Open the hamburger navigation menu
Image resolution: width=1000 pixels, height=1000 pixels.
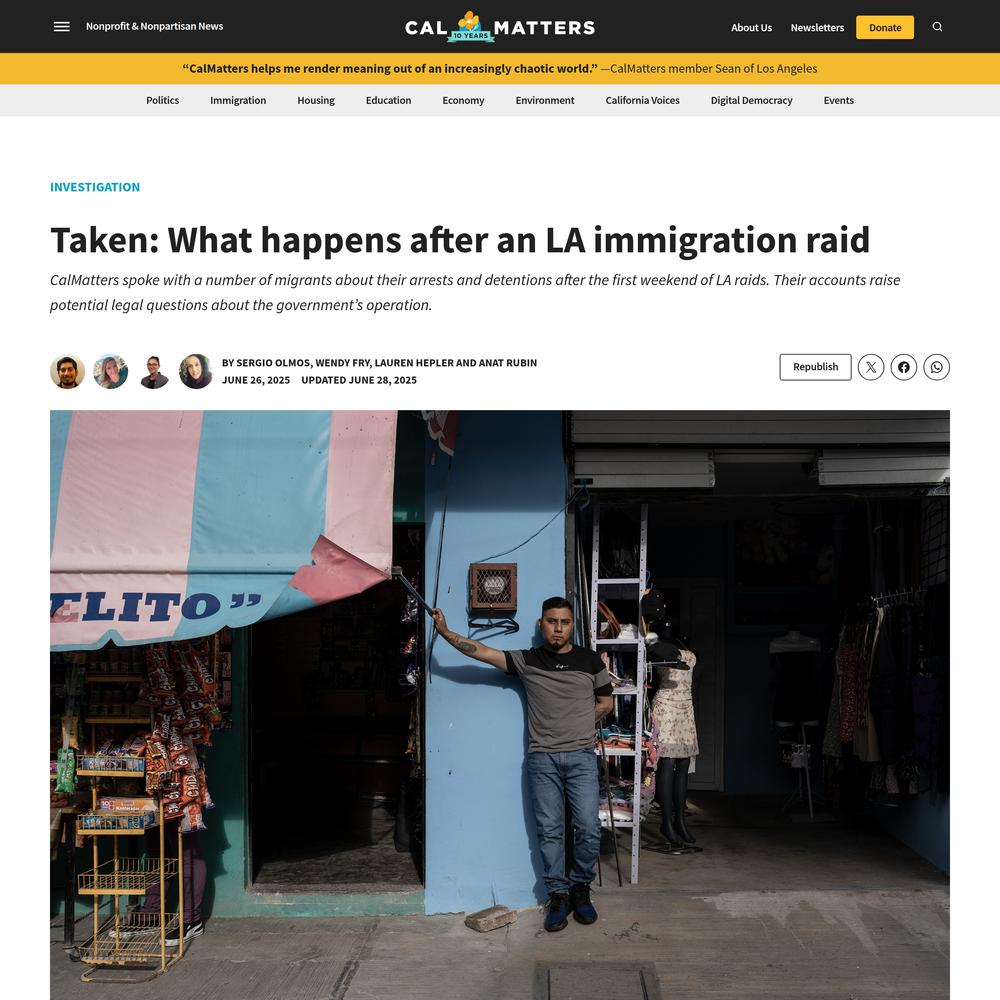61,27
